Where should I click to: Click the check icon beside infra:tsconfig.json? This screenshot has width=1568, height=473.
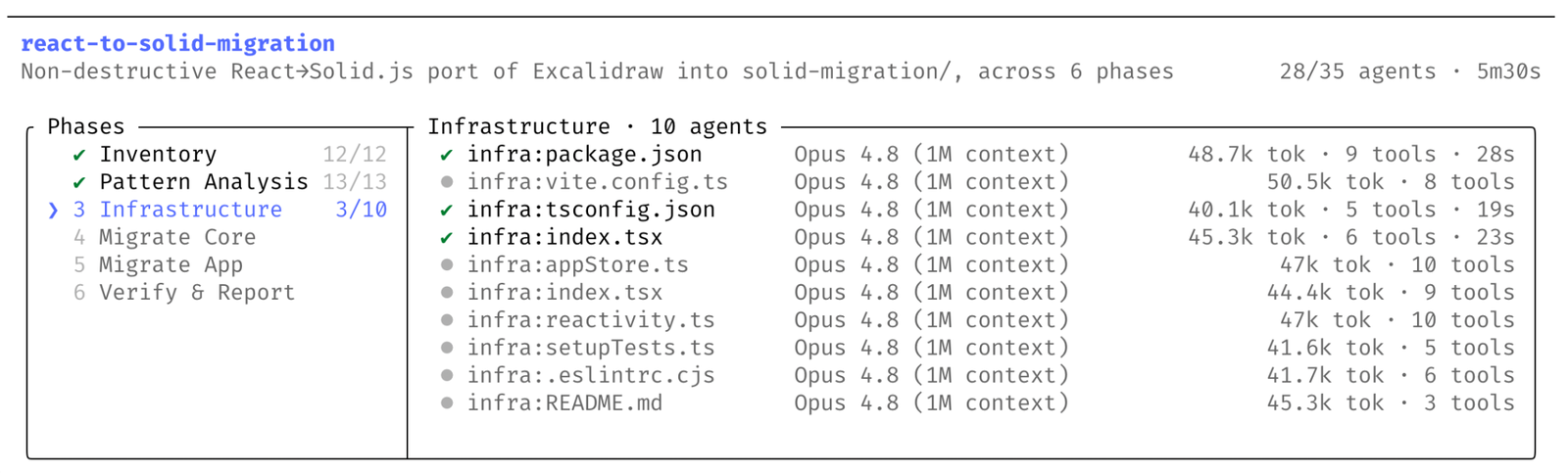(x=447, y=210)
